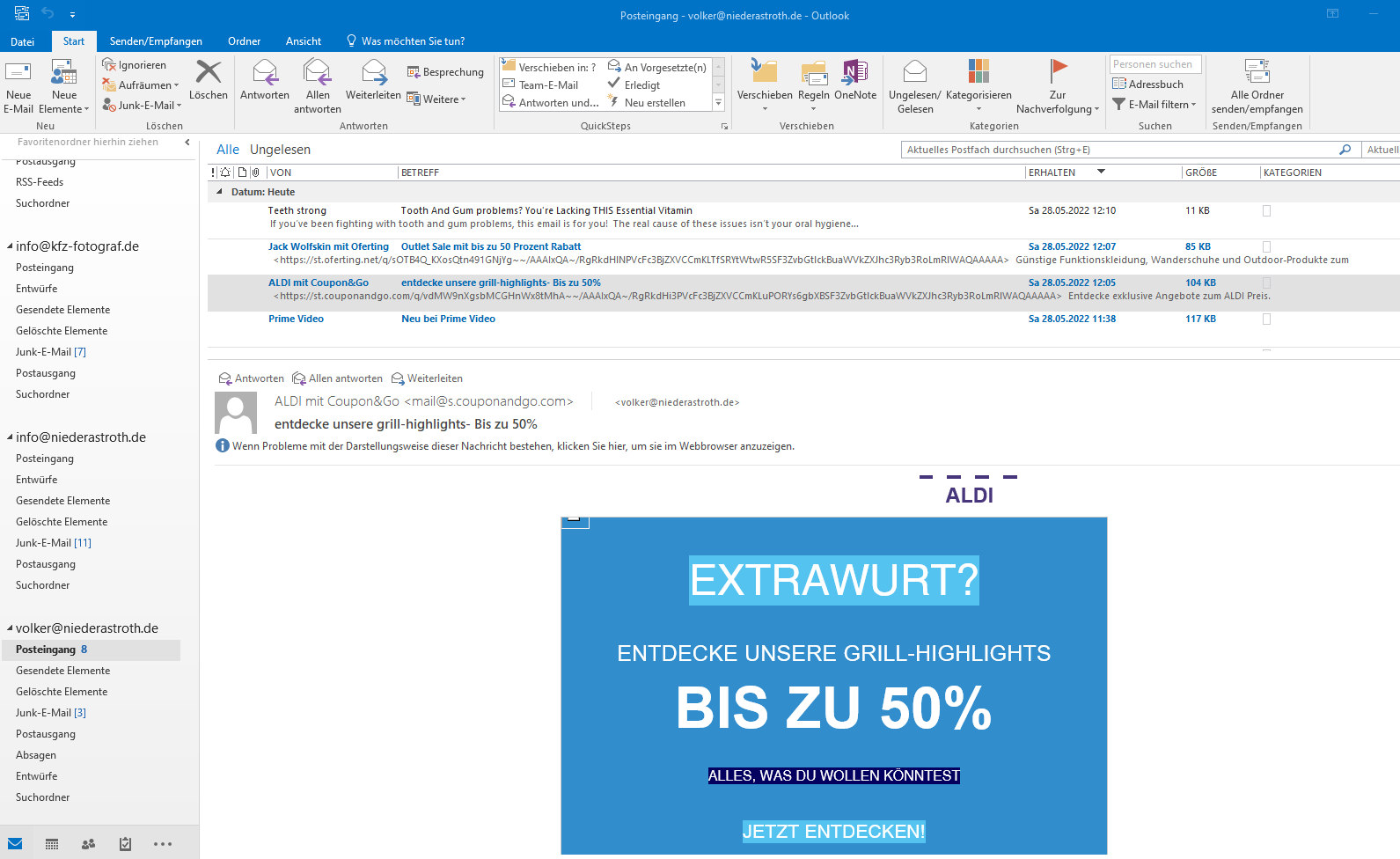
Task: Open the Senden/Empfangen ribbon tab
Action: tap(156, 41)
